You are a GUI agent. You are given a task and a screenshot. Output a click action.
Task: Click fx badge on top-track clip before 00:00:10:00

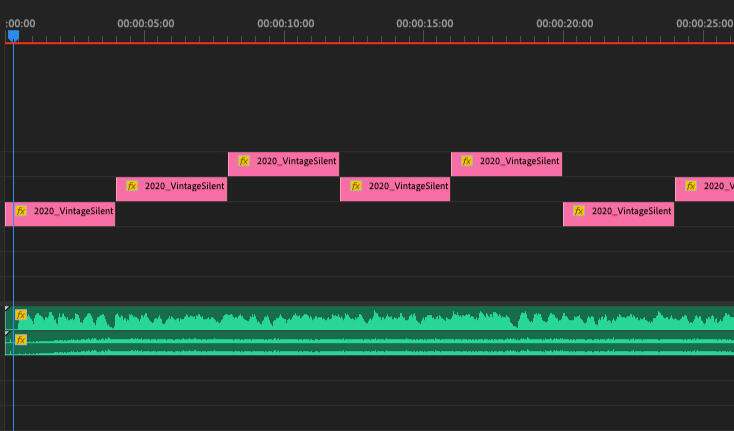[244, 160]
